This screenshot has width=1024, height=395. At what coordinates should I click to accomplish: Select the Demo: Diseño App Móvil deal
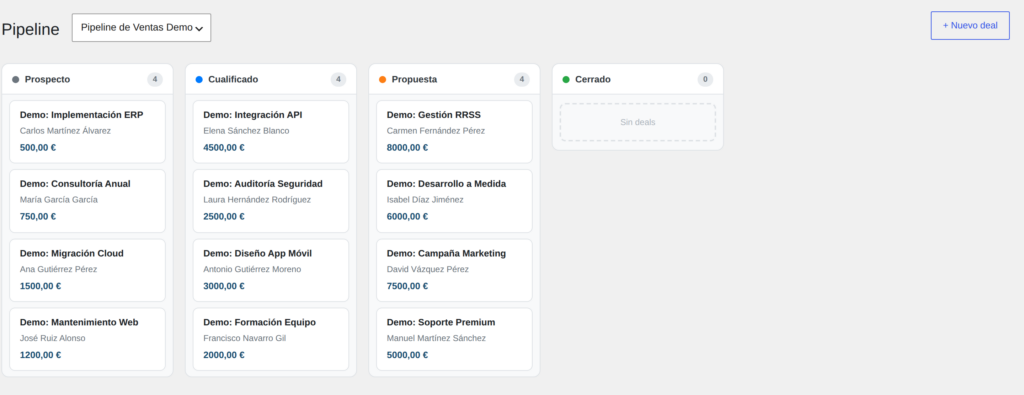point(271,270)
